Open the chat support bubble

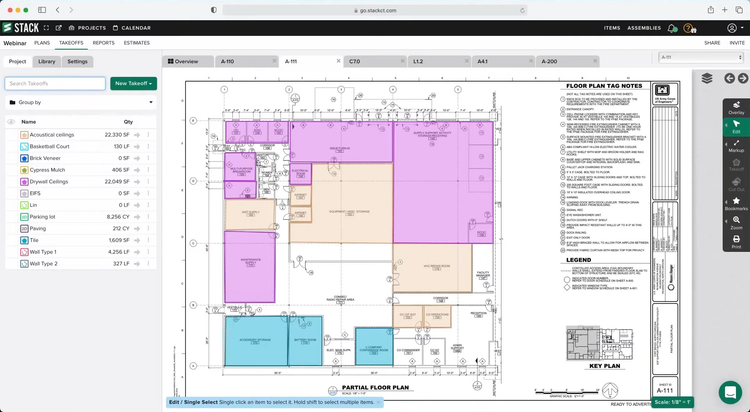point(729,391)
